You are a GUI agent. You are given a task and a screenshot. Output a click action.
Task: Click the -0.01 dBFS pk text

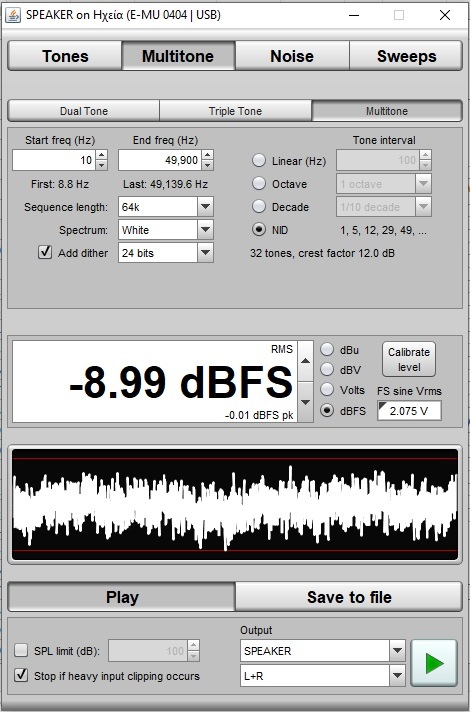pos(259,415)
